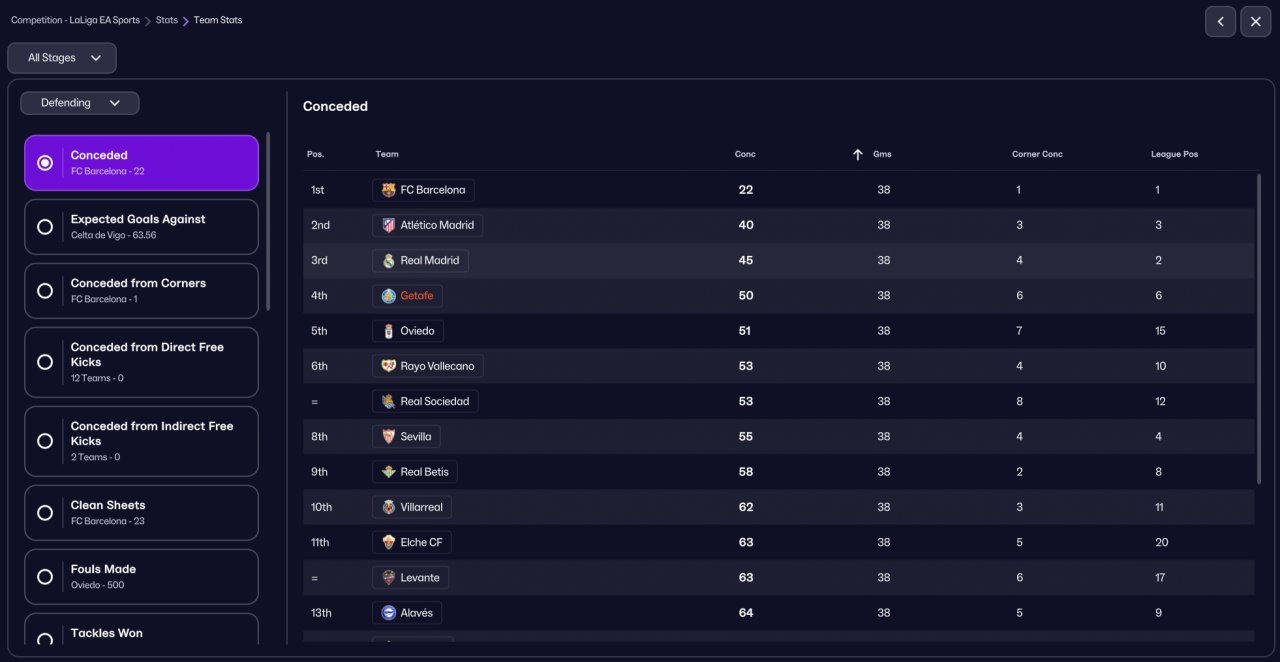Open Competition - LaLiga EA Sports breadcrumb
Viewport: 1280px width, 662px height.
[x=75, y=20]
